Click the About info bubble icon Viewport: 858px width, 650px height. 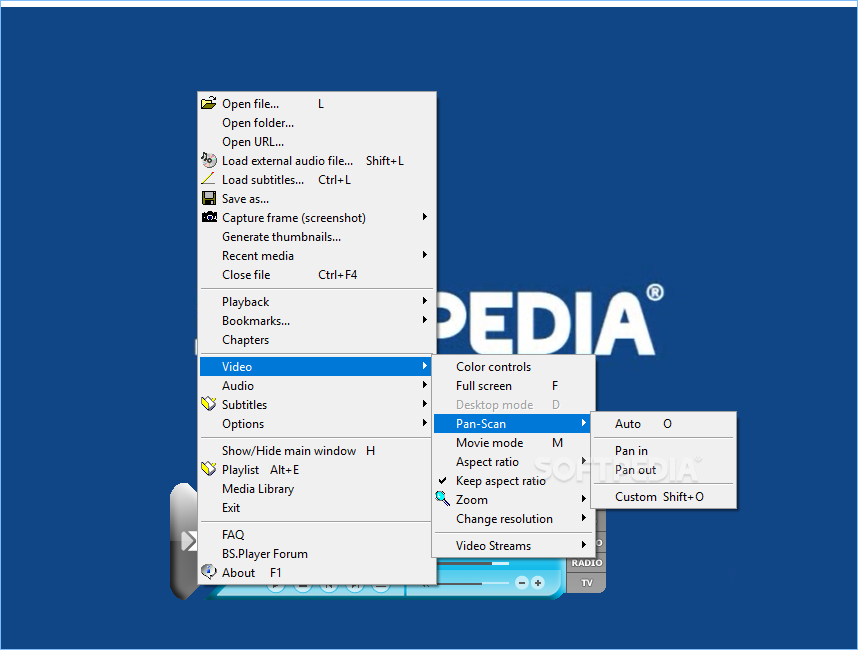(208, 572)
